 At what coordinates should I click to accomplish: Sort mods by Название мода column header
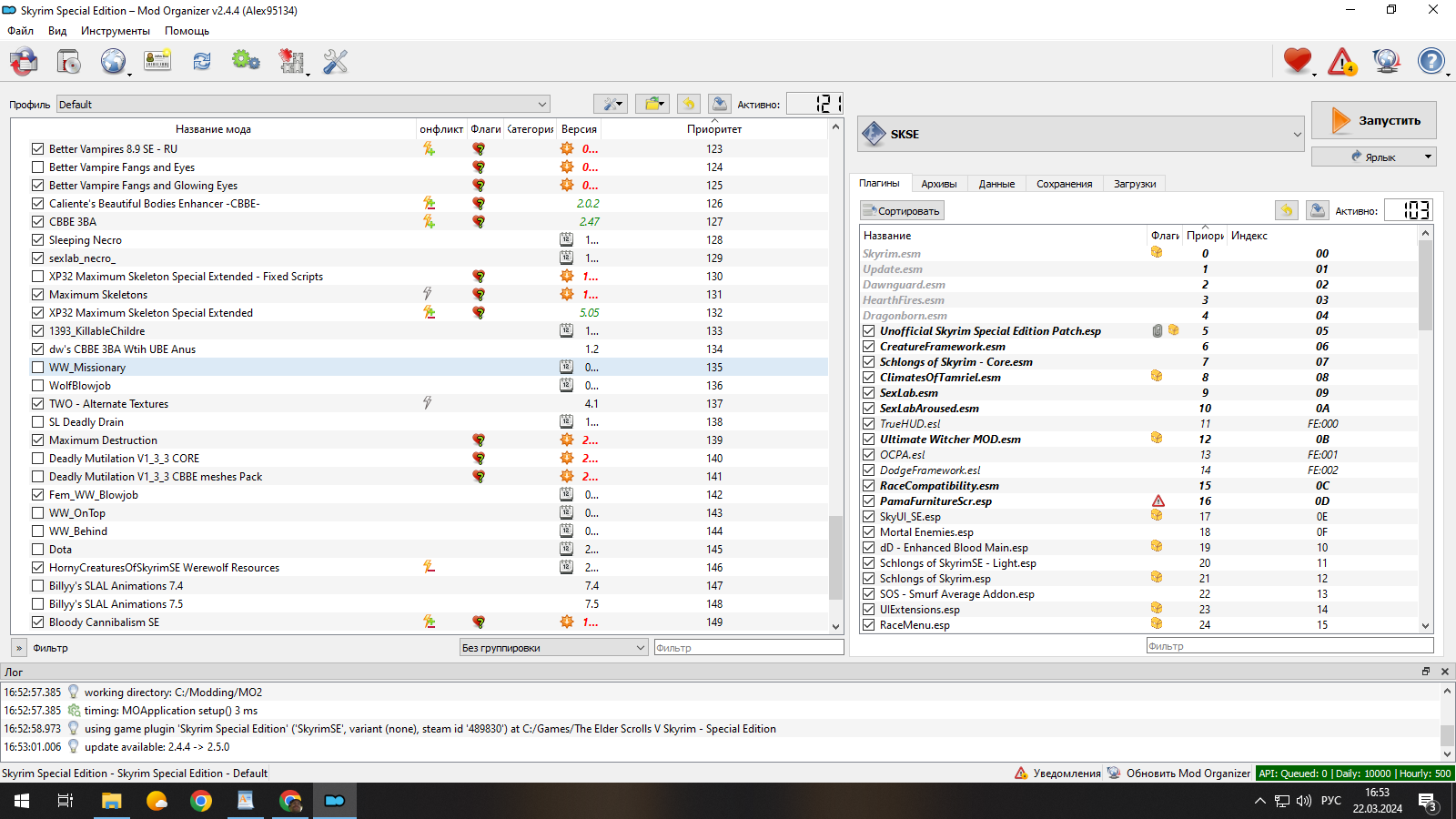(213, 129)
